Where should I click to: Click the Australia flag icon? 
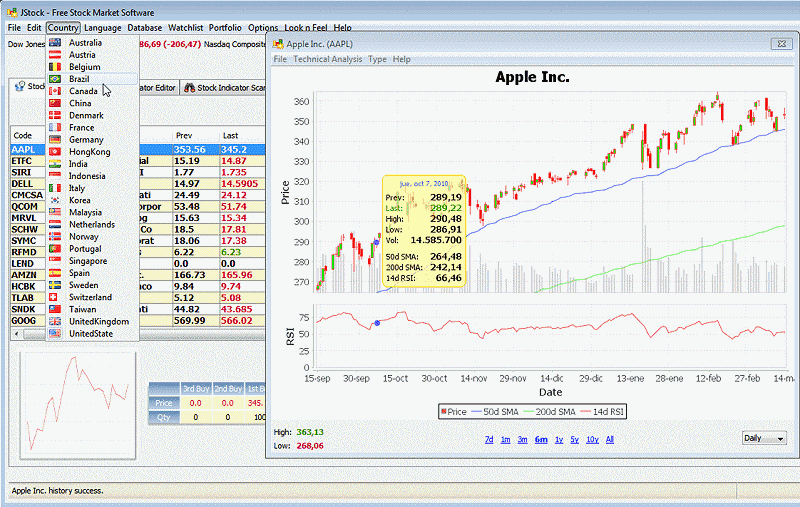point(55,42)
